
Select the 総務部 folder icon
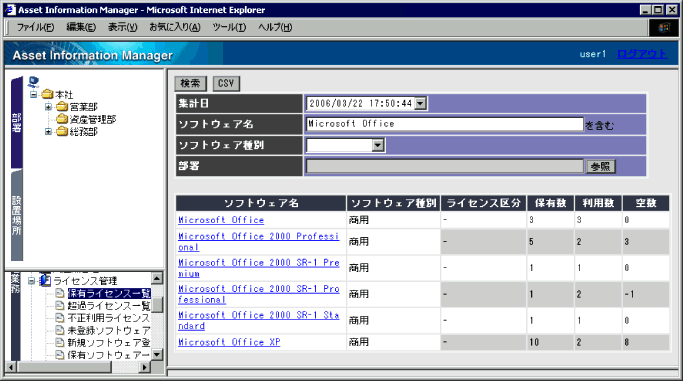click(62, 131)
